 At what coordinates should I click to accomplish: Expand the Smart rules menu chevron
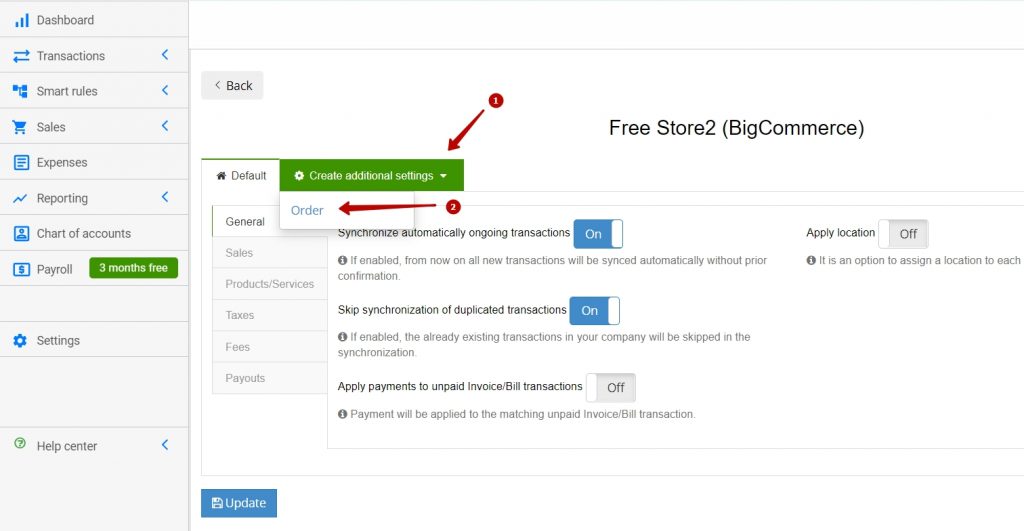165,90
